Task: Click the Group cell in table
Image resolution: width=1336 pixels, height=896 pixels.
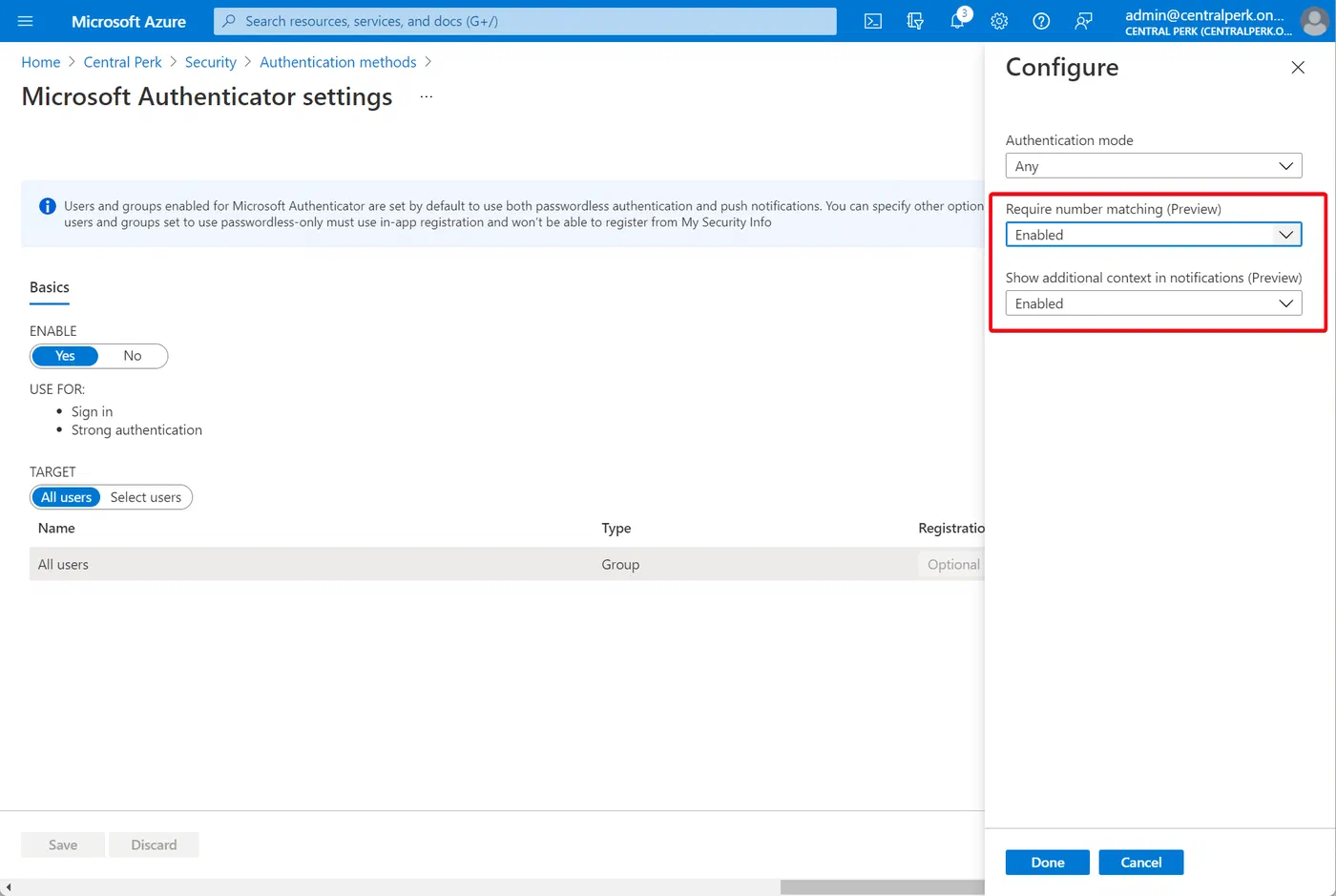Action: click(620, 565)
